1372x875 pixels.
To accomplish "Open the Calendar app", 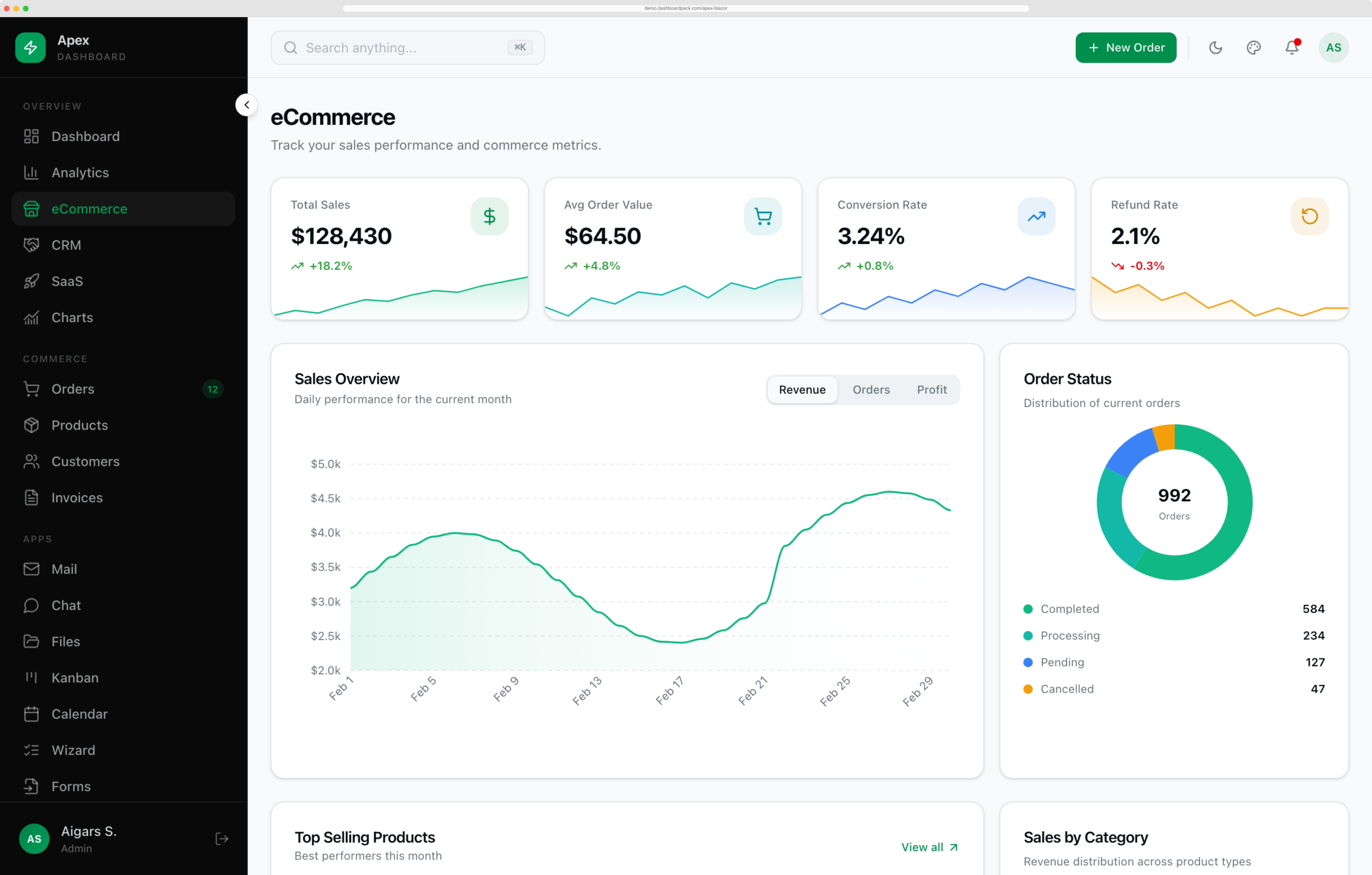I will pos(123,714).
